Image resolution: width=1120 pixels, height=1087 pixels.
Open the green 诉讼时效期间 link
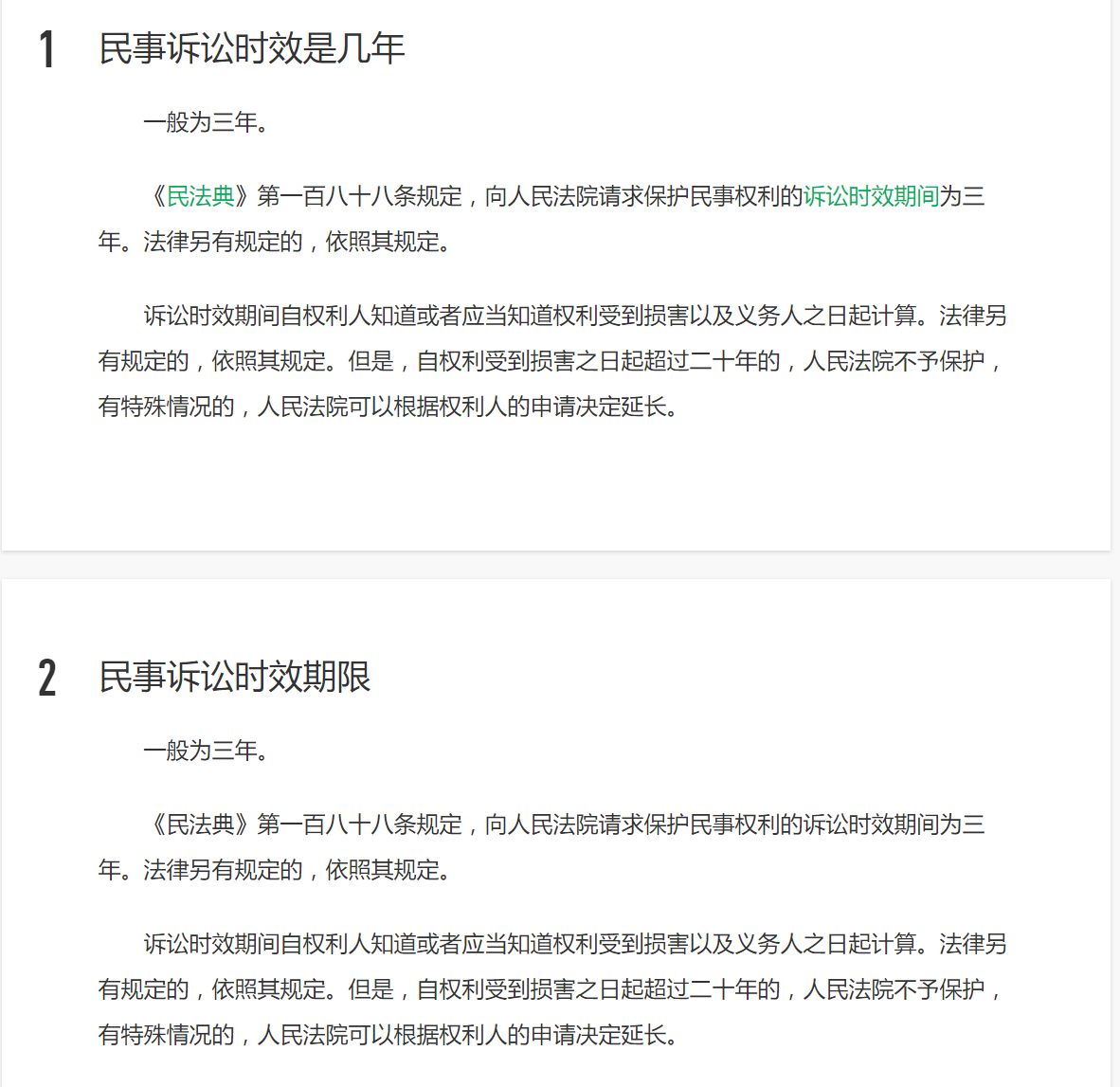(872, 195)
